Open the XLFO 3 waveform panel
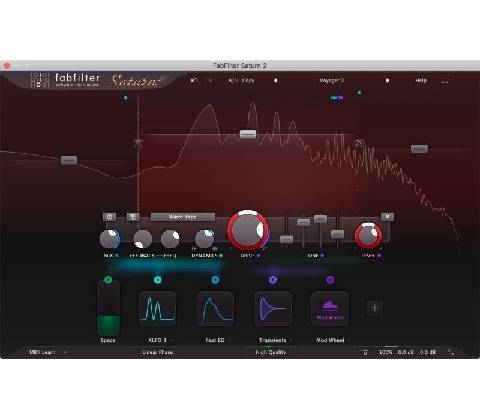The height and width of the screenshot is (420, 480). pyautogui.click(x=158, y=308)
